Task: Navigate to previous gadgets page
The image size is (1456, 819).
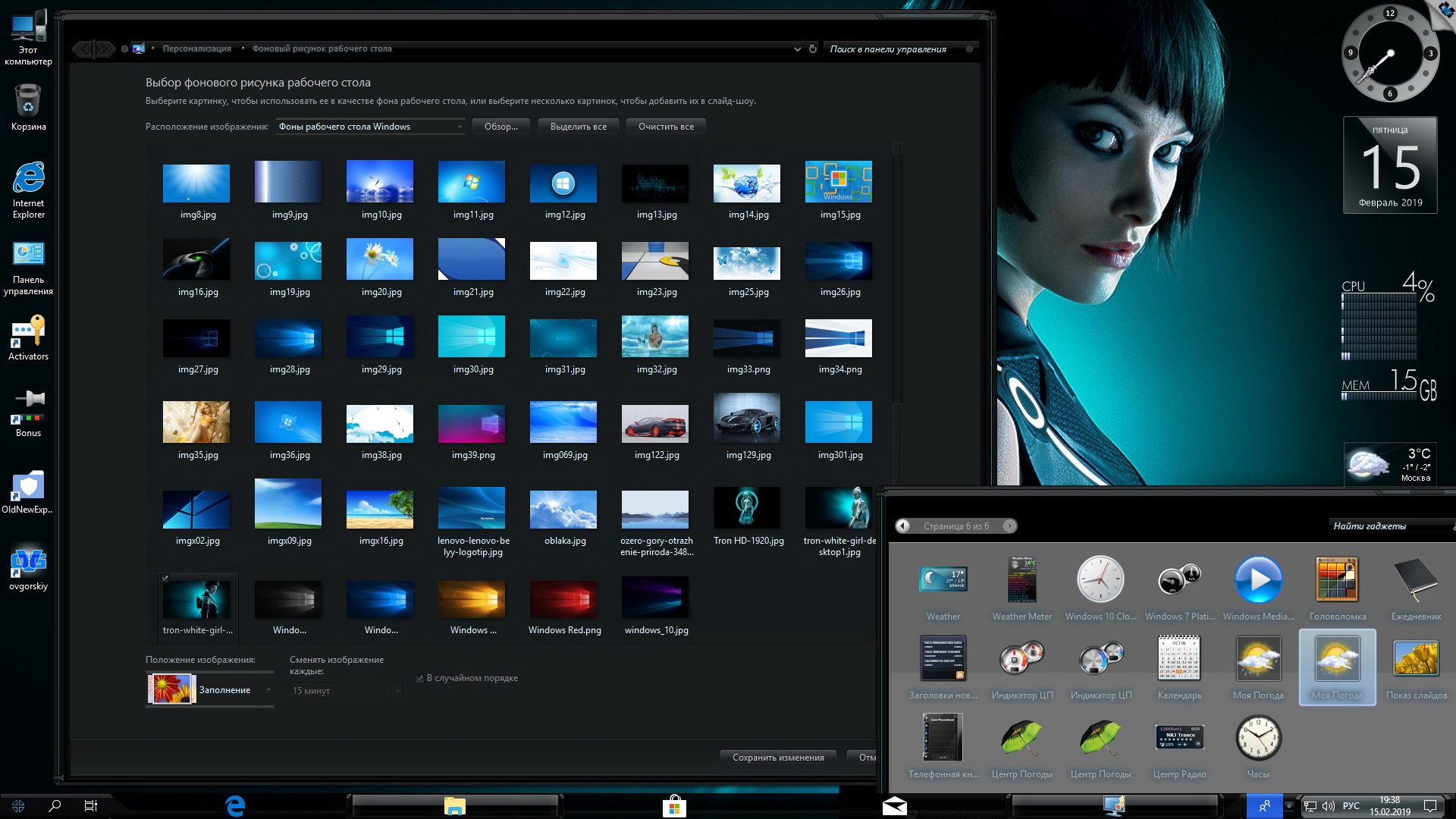Action: click(901, 525)
